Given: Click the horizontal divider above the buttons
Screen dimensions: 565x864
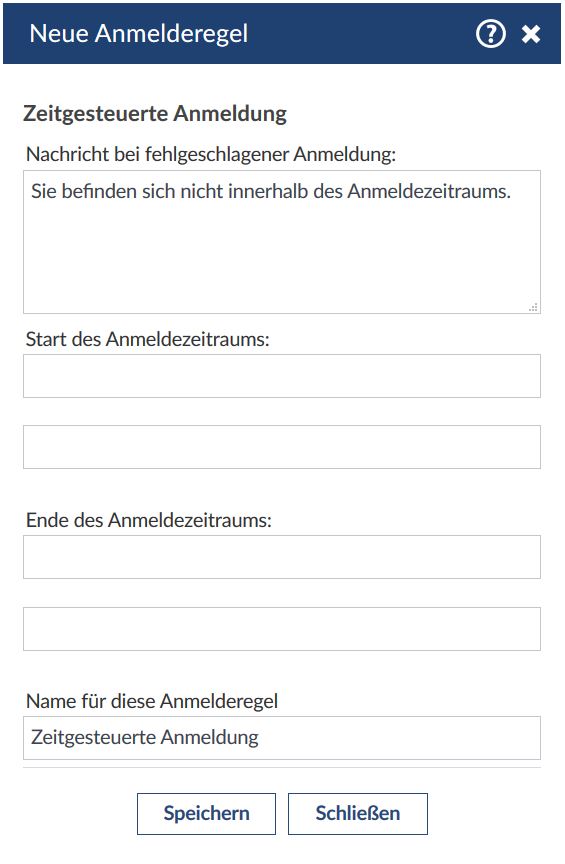Looking at the screenshot, I should (282, 767).
